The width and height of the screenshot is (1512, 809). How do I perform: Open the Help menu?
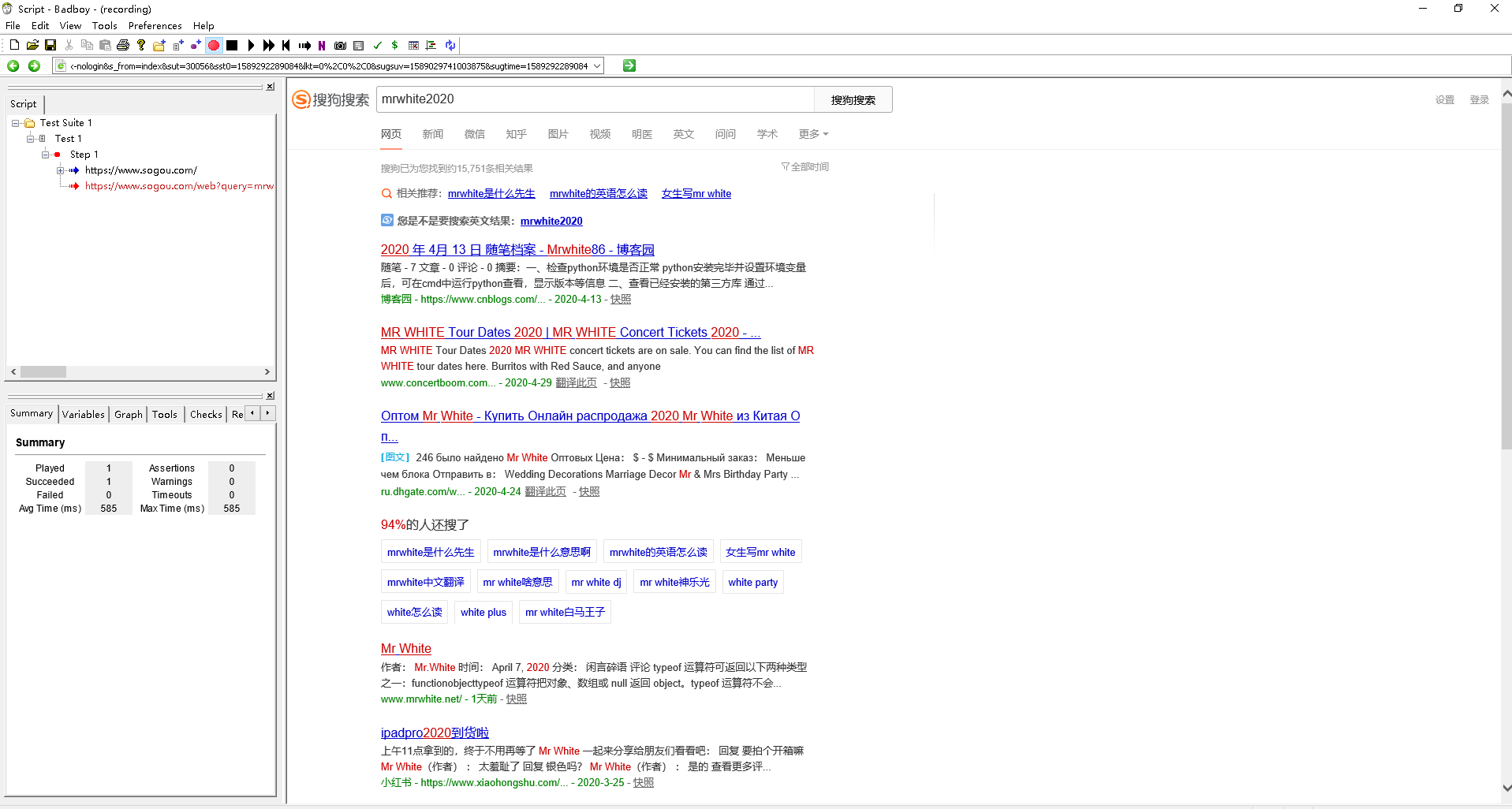[203, 26]
